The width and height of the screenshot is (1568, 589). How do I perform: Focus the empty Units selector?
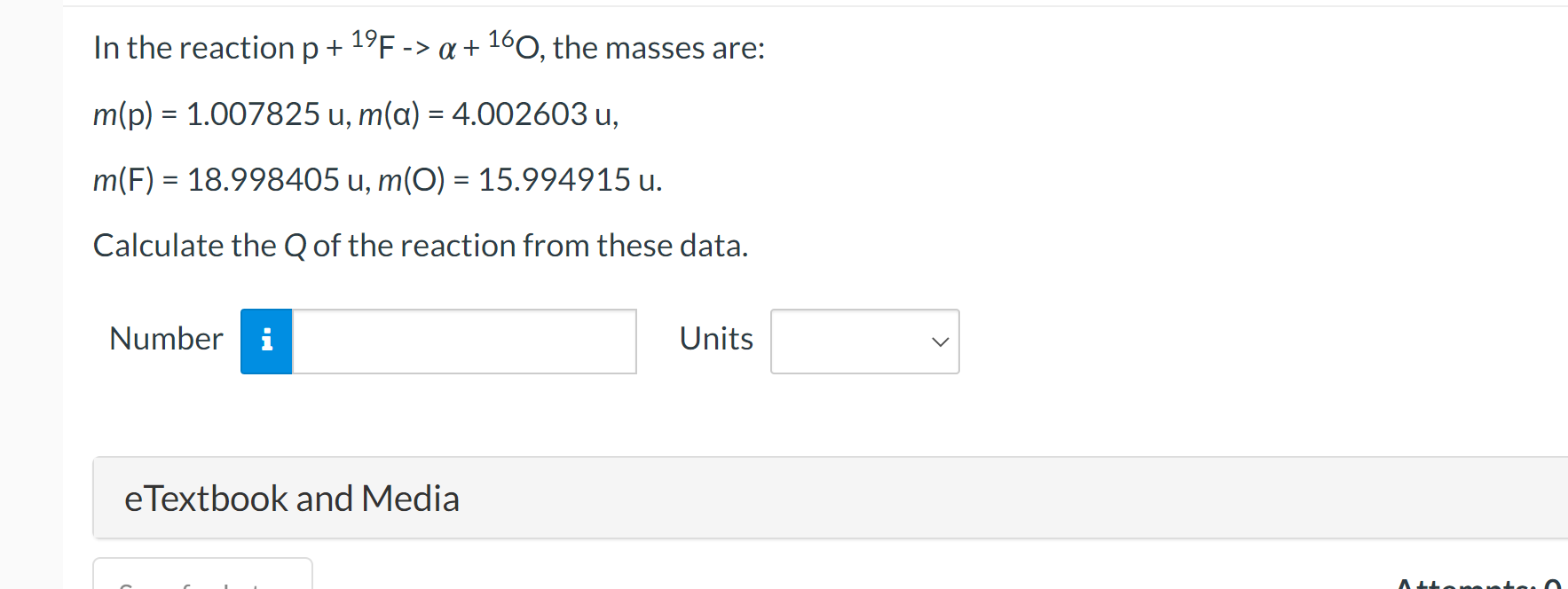[x=864, y=342]
